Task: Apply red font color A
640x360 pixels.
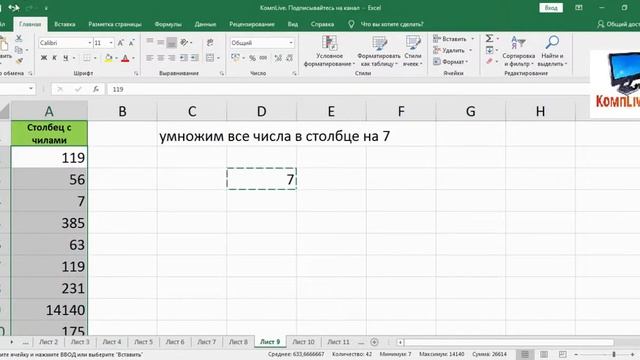Action: (x=125, y=58)
